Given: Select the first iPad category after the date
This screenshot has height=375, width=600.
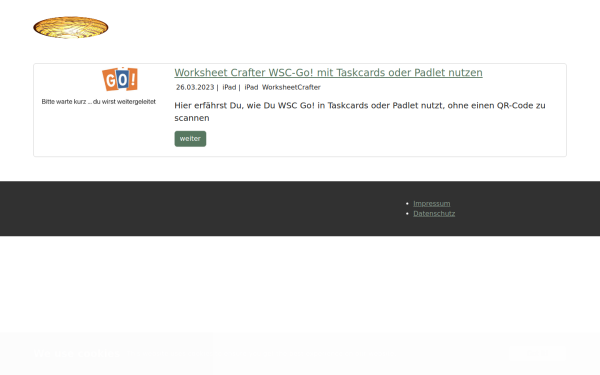Looking at the screenshot, I should pos(229,87).
